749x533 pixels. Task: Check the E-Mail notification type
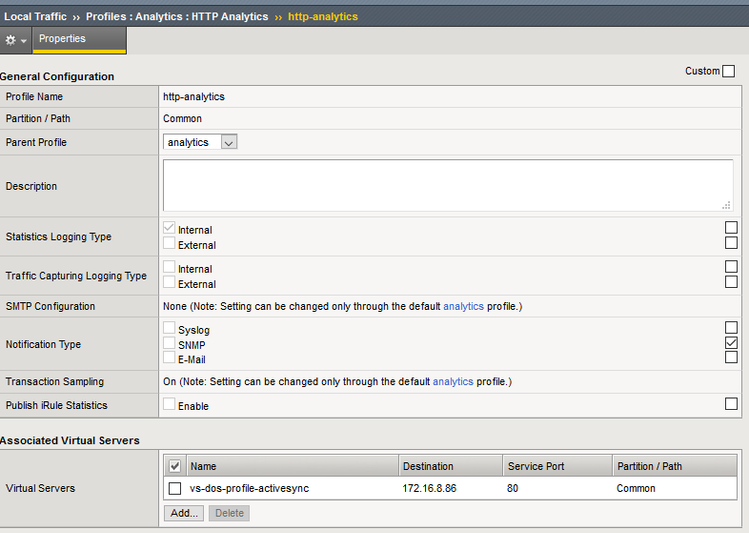169,358
